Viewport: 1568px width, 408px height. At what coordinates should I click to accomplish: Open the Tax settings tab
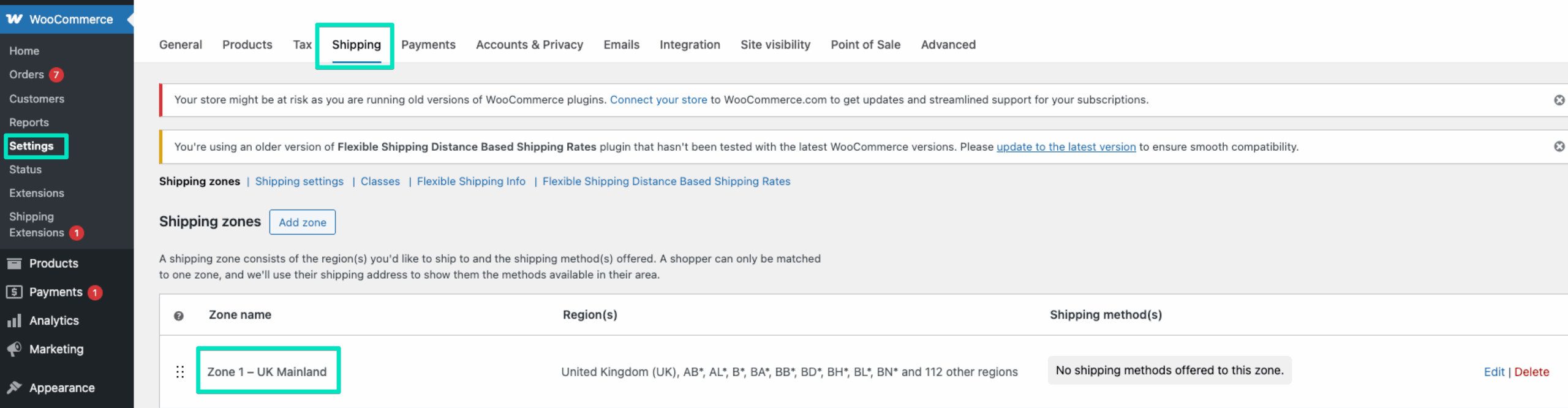302,45
